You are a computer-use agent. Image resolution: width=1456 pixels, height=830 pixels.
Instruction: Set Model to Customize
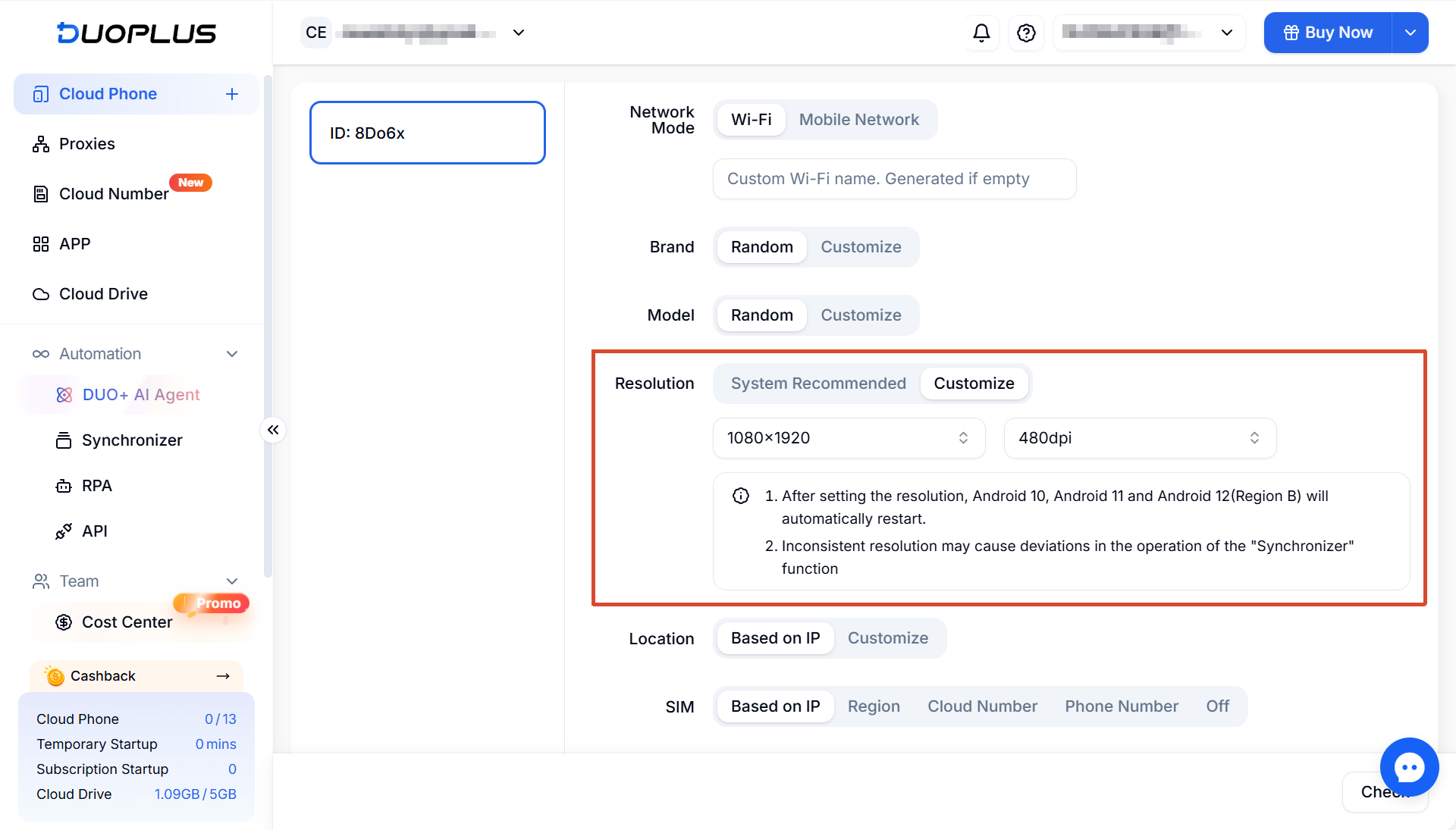[x=861, y=315]
